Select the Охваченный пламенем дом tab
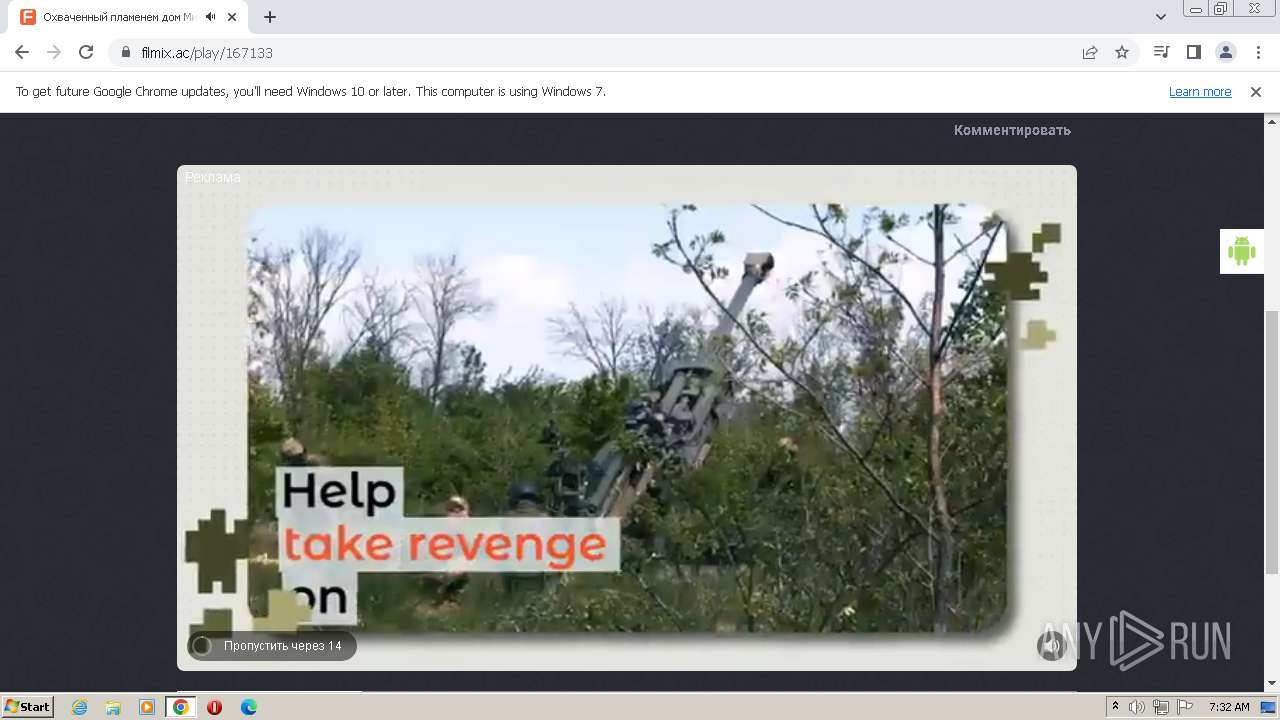1280x720 pixels. point(118,17)
